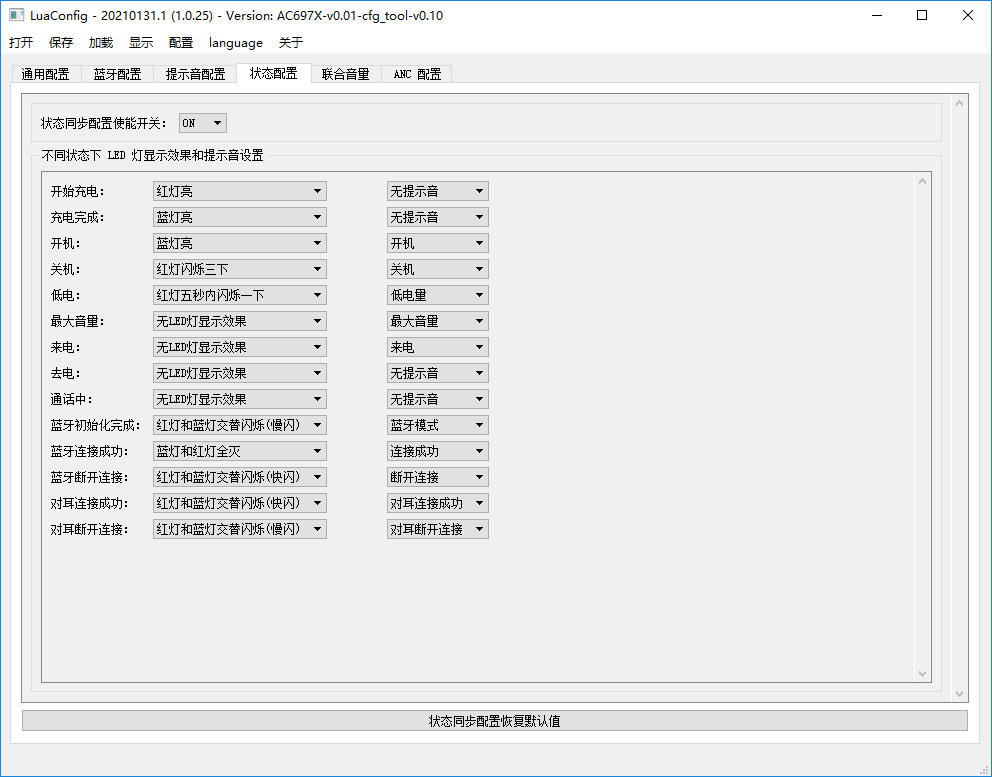Open 状态同步配置使能开关 ON dropdown
The width and height of the screenshot is (992, 777).
tap(202, 123)
